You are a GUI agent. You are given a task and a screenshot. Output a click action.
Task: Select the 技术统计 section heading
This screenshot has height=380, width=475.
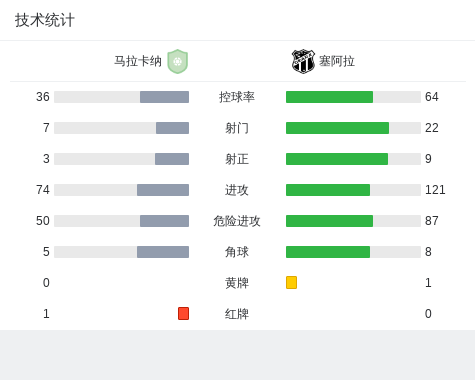tap(45, 20)
